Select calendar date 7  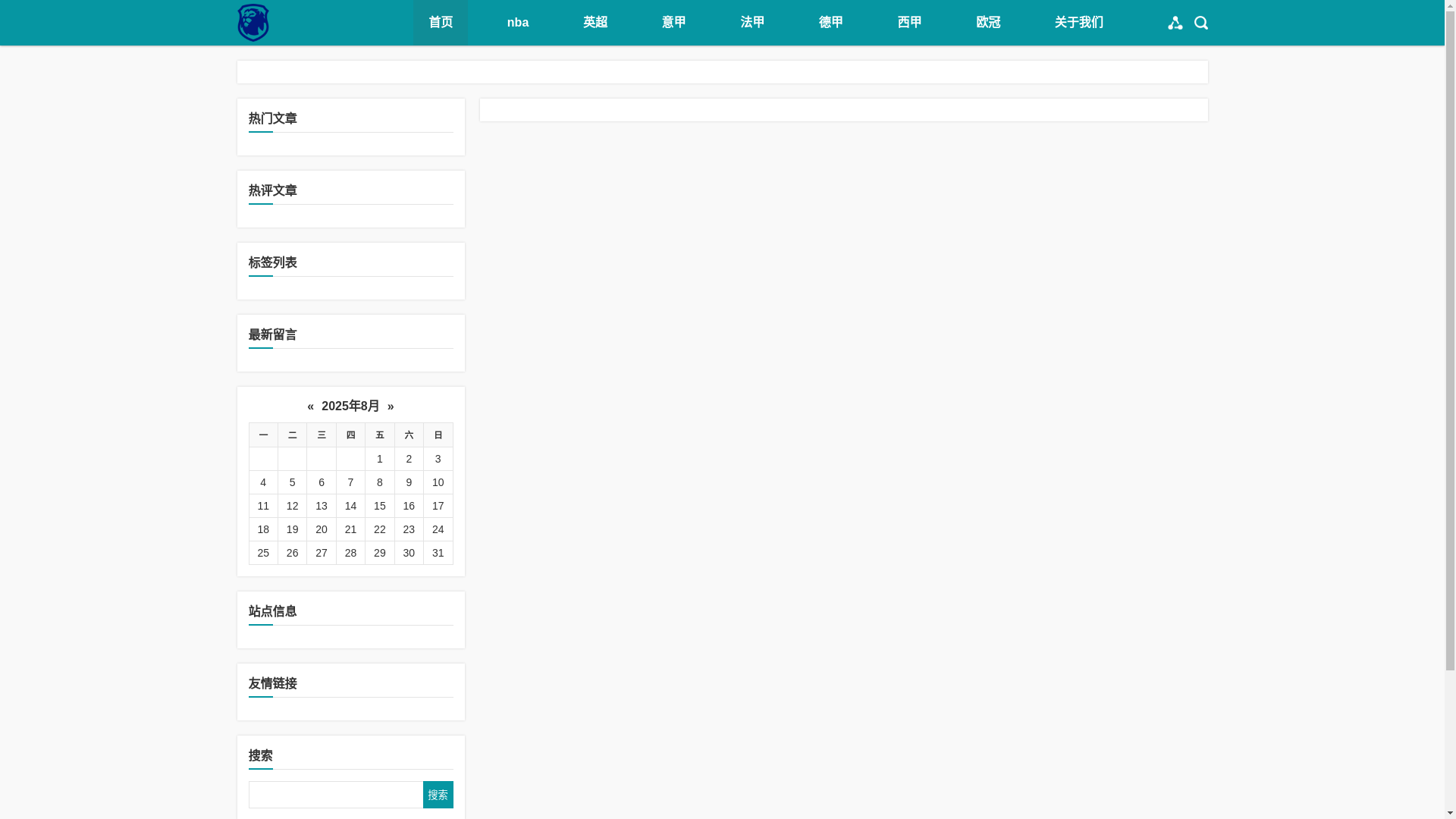350,482
